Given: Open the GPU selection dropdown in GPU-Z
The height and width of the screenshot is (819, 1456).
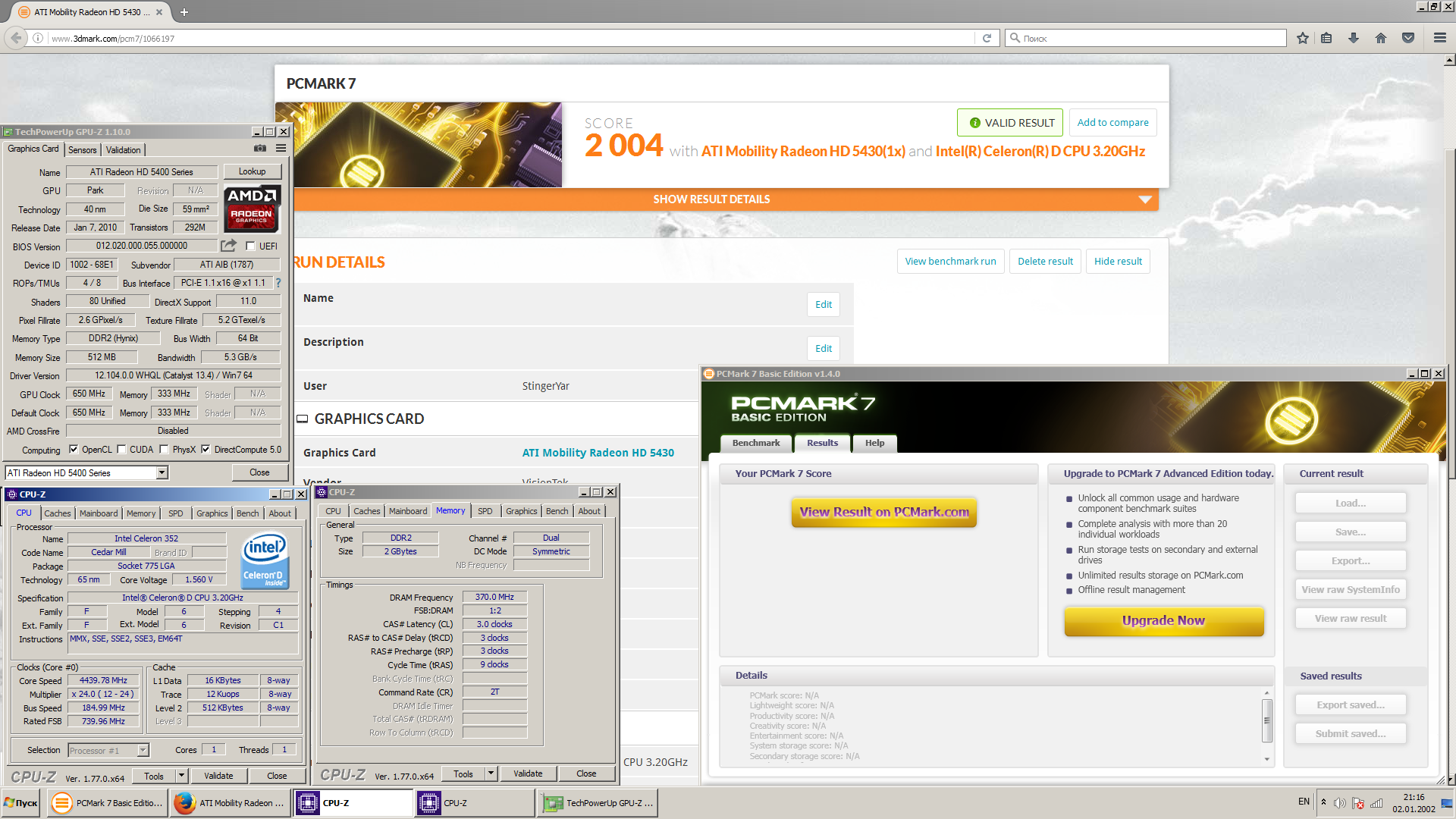Looking at the screenshot, I should tap(162, 472).
